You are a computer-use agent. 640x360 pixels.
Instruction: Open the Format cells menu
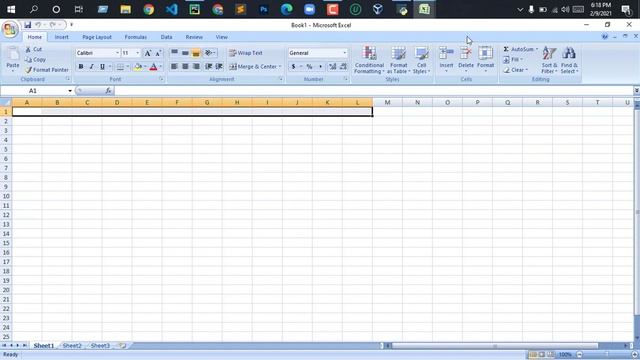pyautogui.click(x=485, y=60)
